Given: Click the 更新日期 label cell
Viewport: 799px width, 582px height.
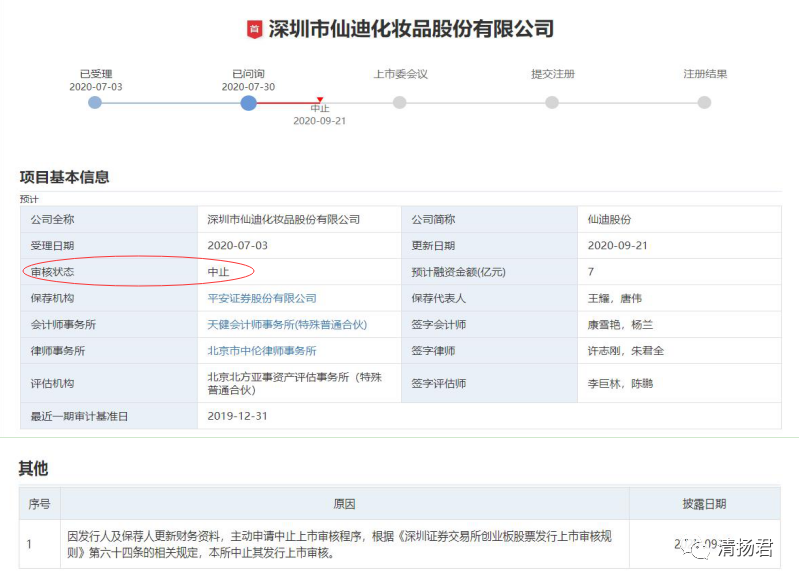Looking at the screenshot, I should click(x=489, y=246).
